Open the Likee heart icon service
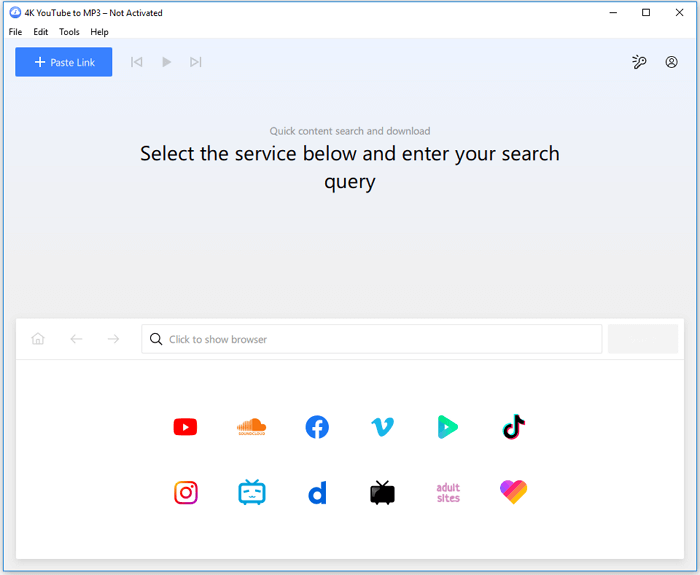The height and width of the screenshot is (575, 700). [x=514, y=492]
